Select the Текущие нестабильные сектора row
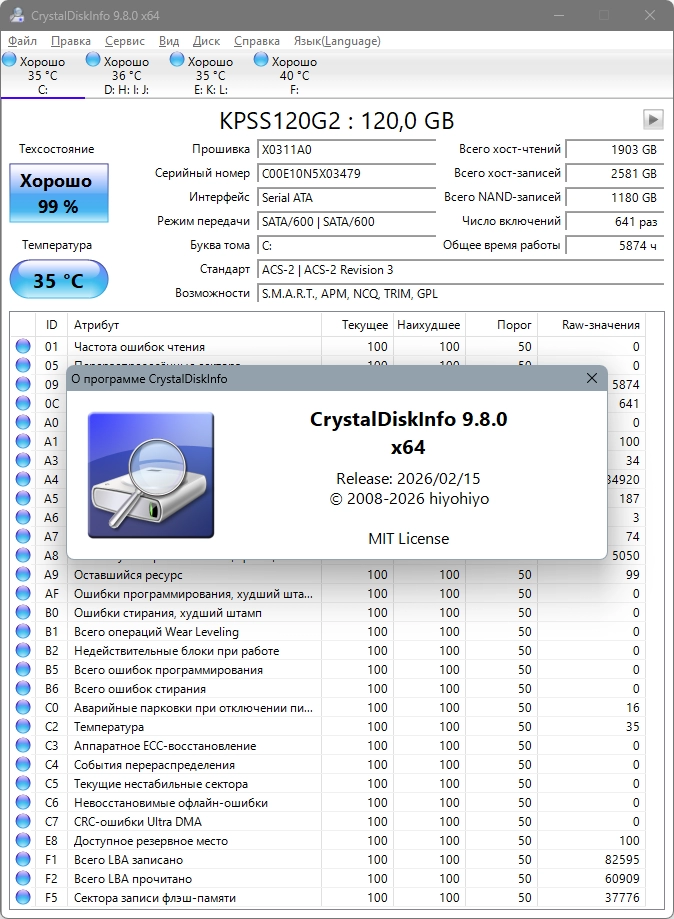Screen dimensions: 674x919 click(328, 784)
